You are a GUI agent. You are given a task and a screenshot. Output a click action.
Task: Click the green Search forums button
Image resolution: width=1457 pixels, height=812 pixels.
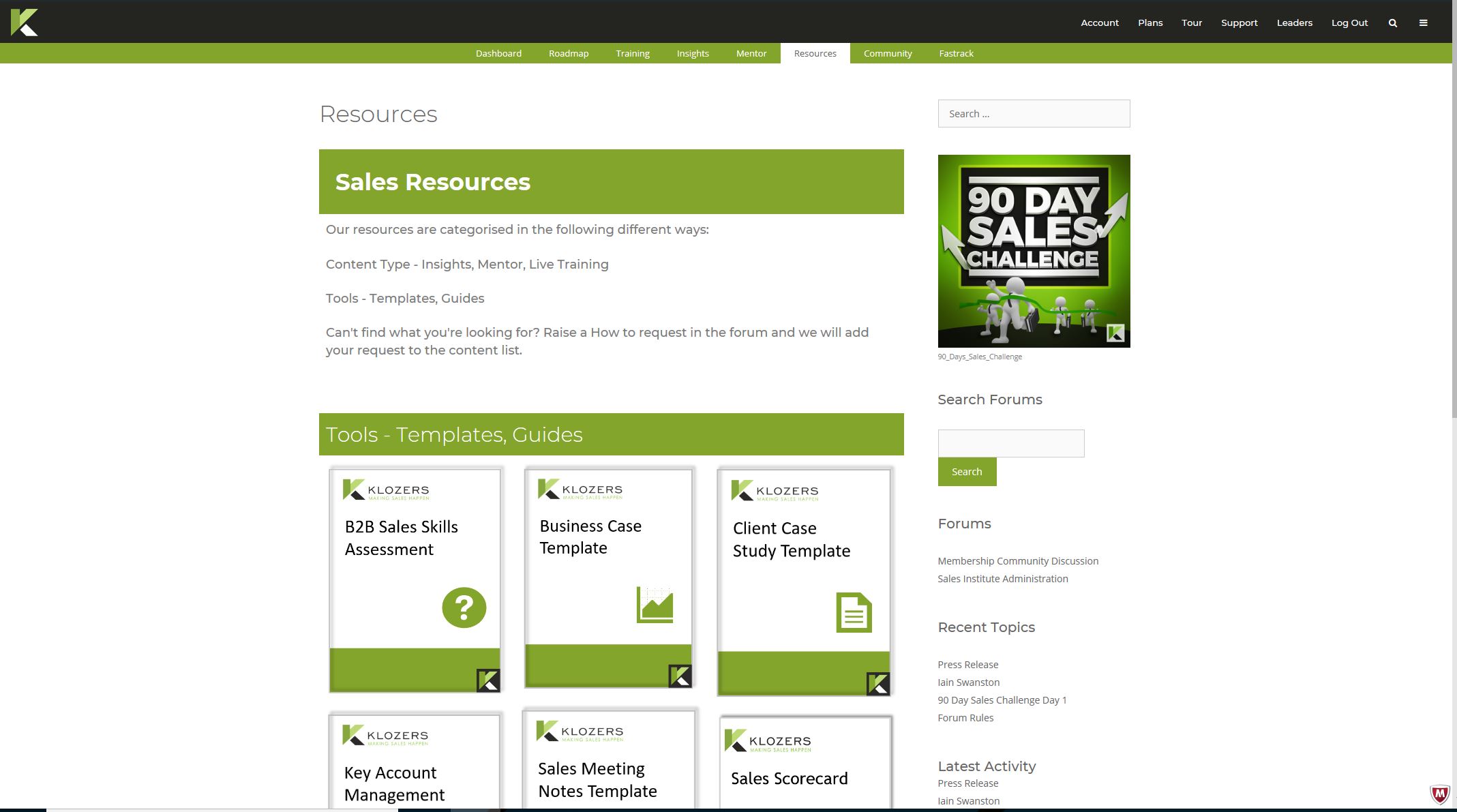(967, 472)
